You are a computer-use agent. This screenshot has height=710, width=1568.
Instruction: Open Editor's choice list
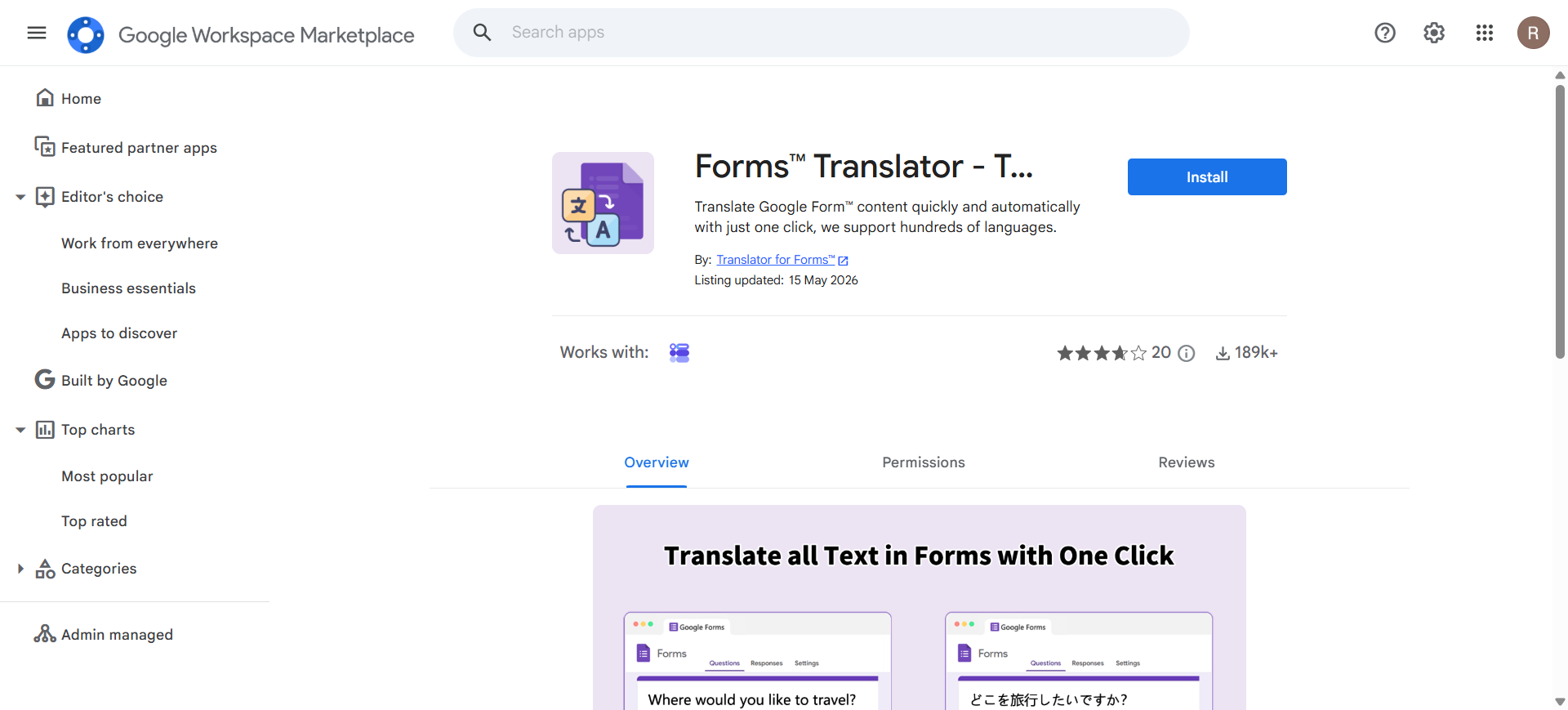[x=112, y=197]
